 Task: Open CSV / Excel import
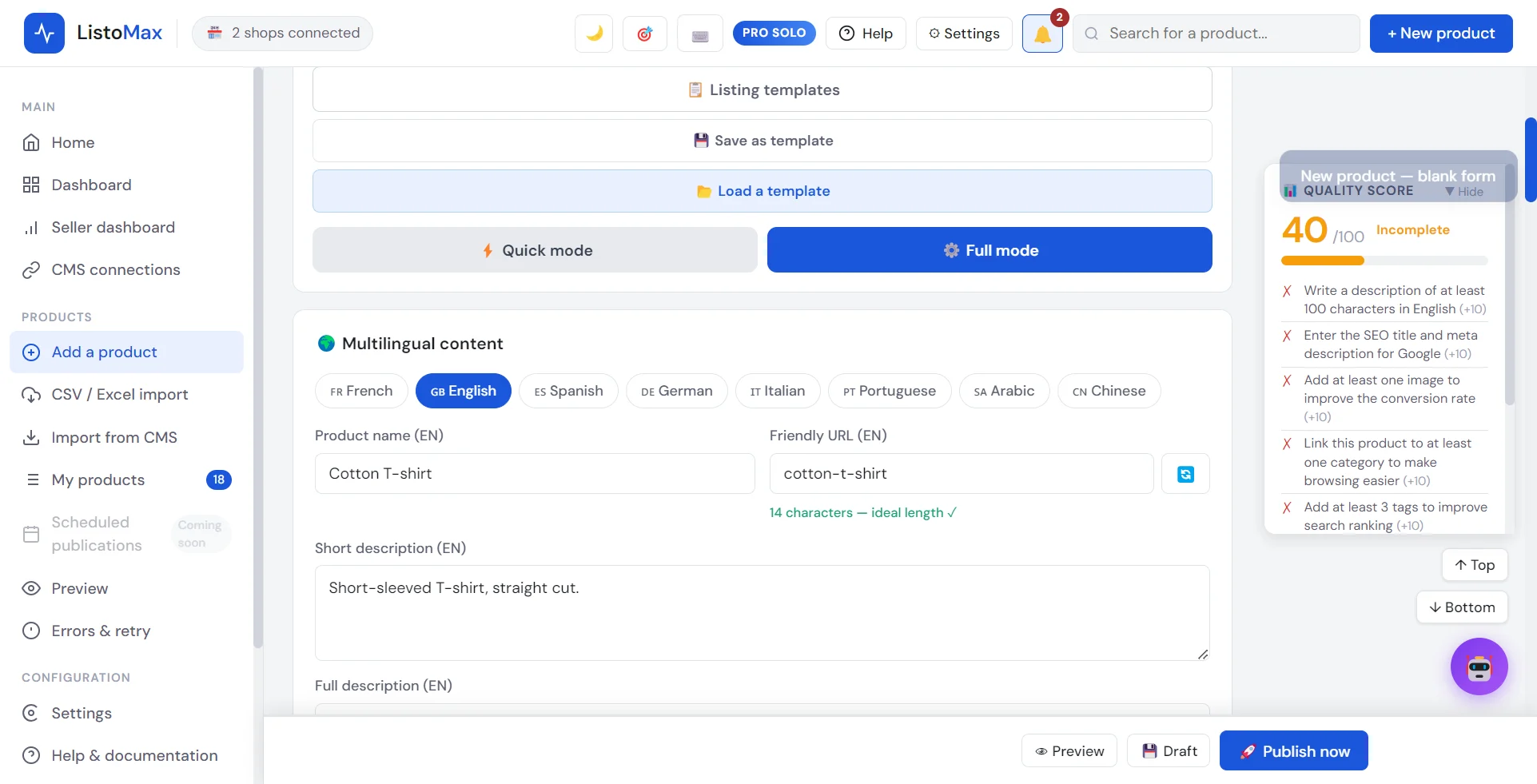coord(126,394)
